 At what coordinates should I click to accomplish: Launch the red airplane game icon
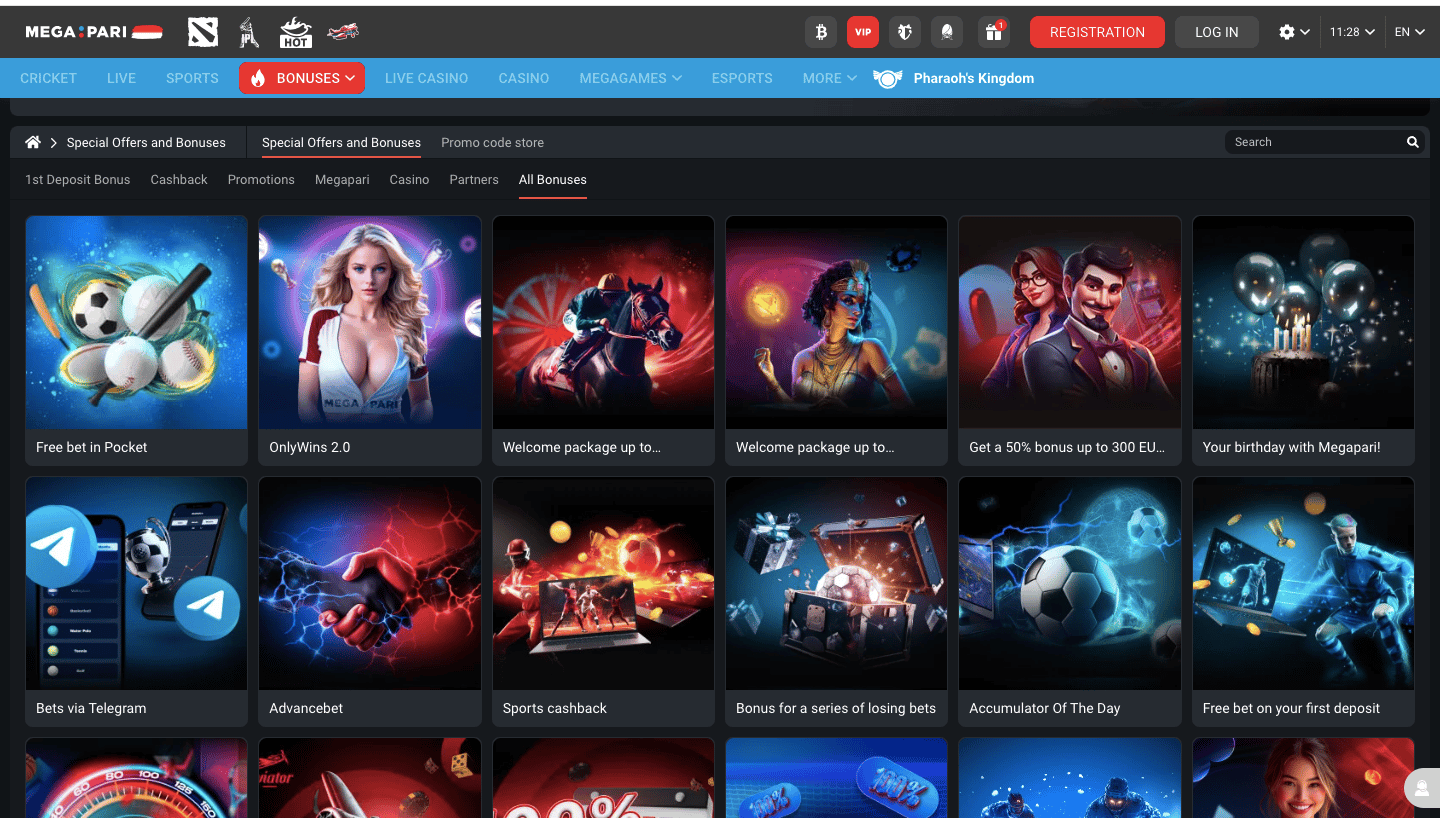(x=342, y=32)
